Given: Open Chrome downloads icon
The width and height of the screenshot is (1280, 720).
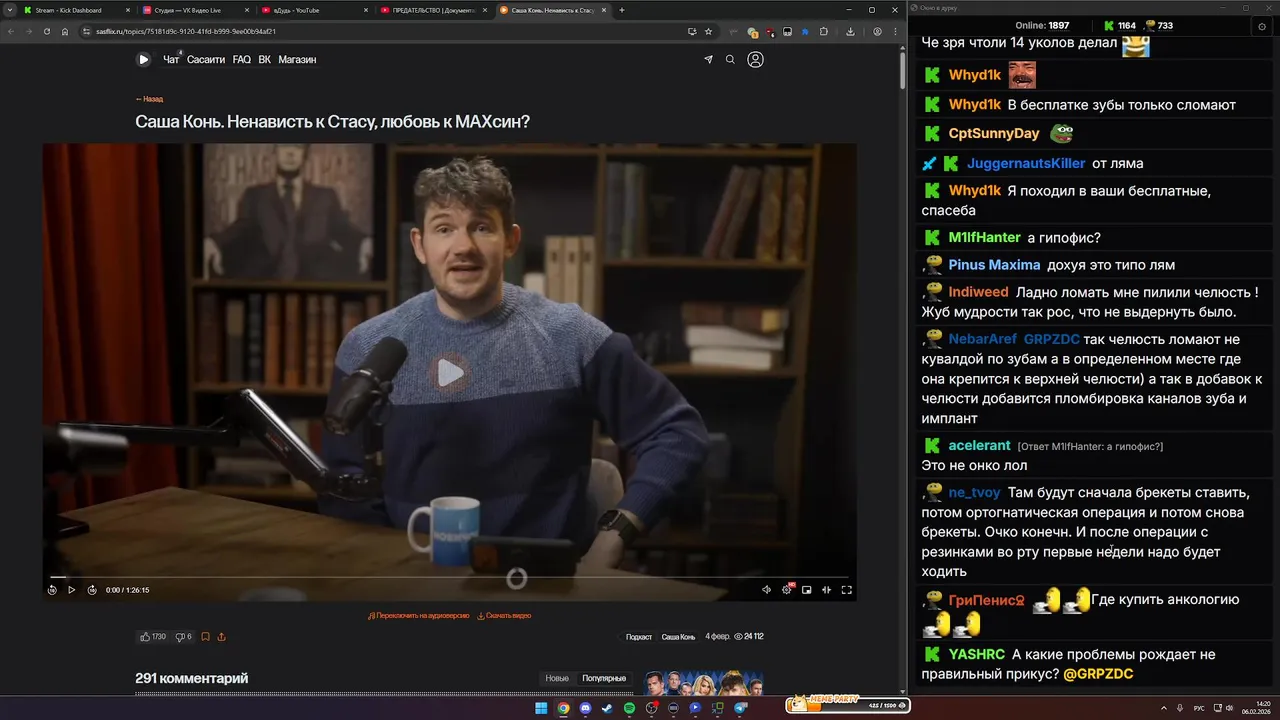Looking at the screenshot, I should tap(850, 31).
